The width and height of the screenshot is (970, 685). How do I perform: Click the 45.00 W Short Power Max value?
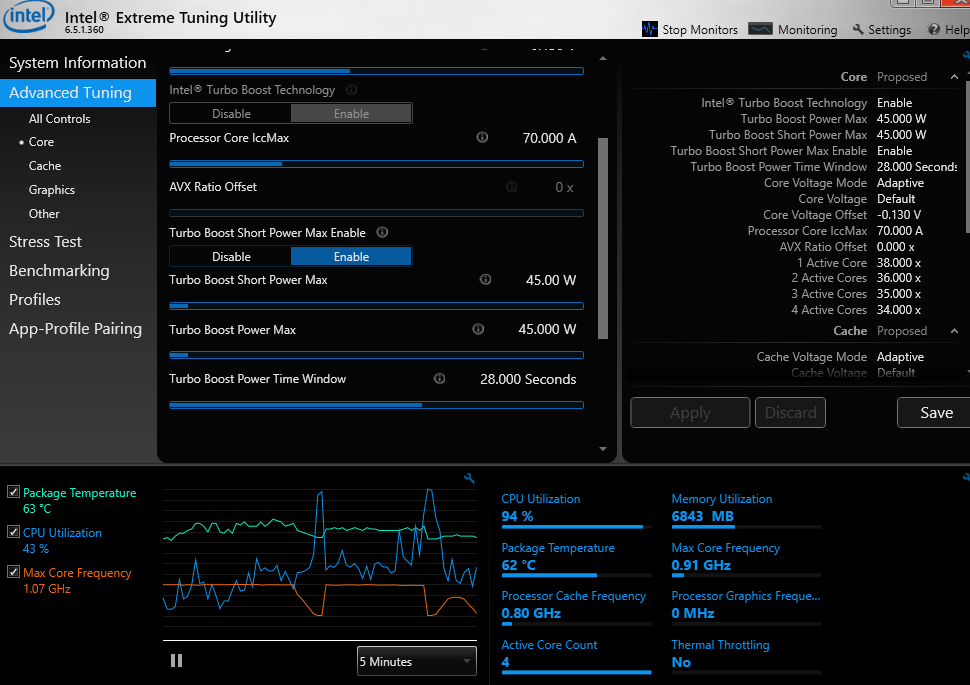click(x=551, y=280)
